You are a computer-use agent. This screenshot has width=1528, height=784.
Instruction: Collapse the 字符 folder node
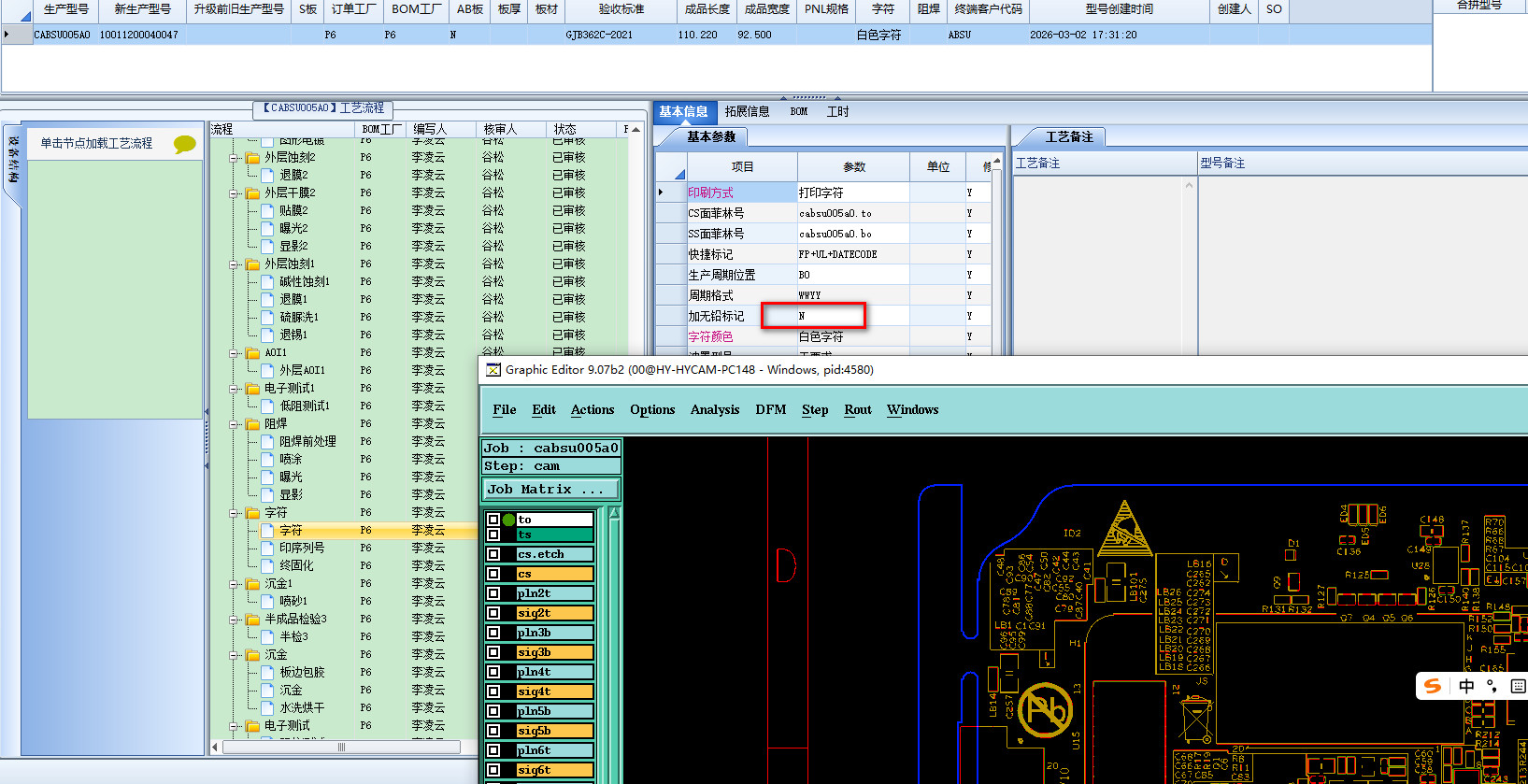pyautogui.click(x=234, y=513)
